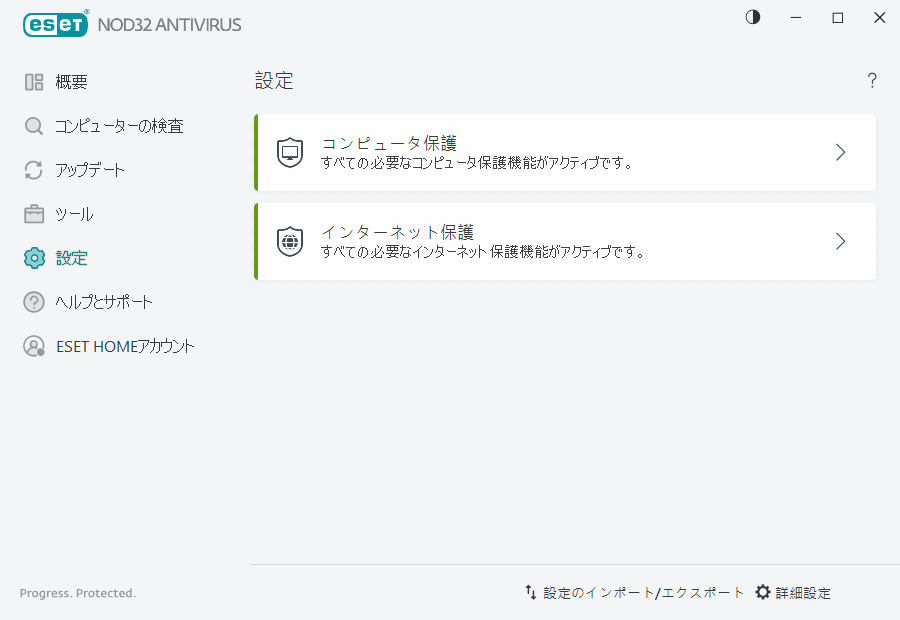Image resolution: width=900 pixels, height=620 pixels.
Task: Open the ヘルプとサポート question mark icon
Action: pyautogui.click(x=33, y=301)
